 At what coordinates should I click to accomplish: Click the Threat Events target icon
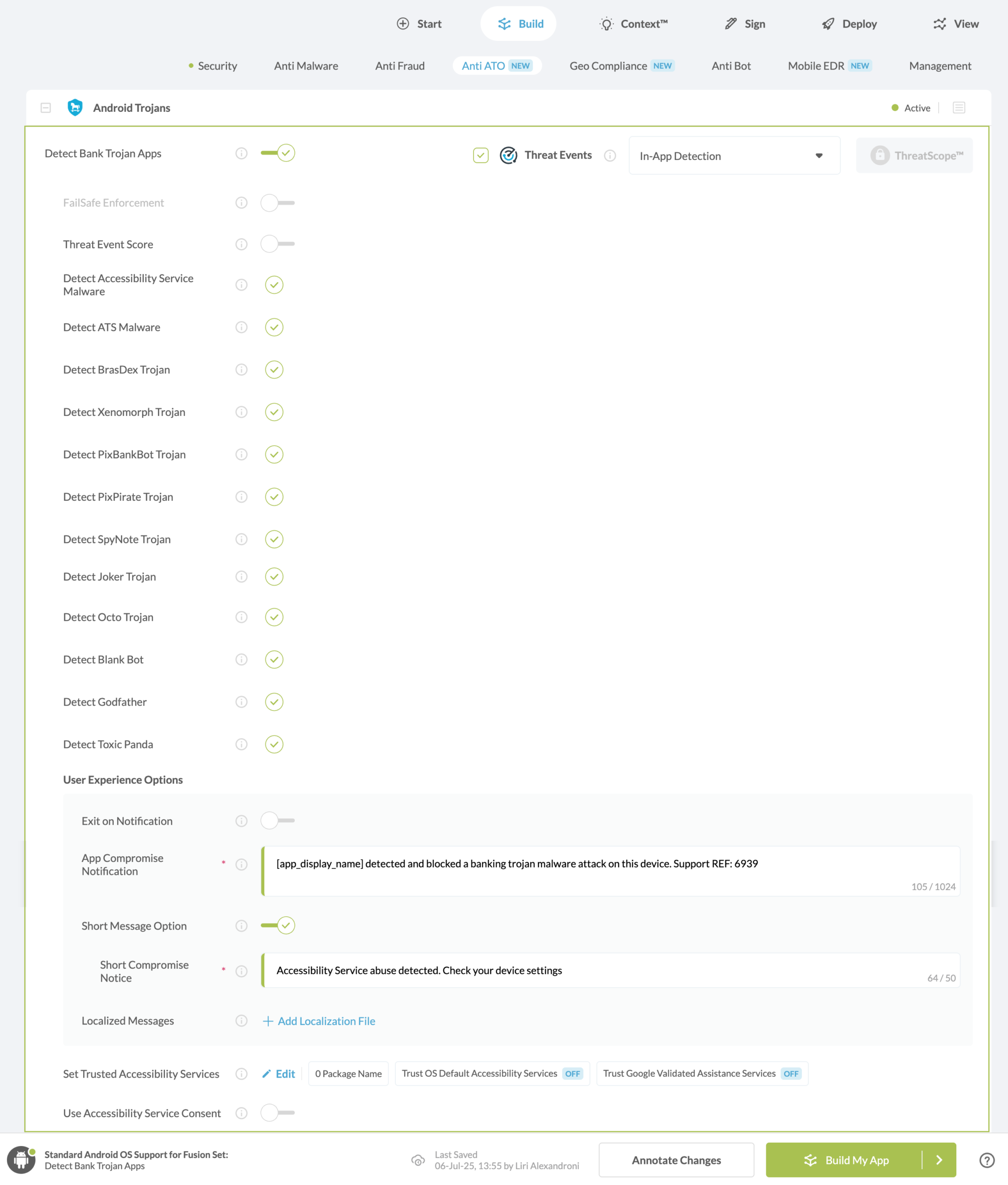(x=508, y=155)
